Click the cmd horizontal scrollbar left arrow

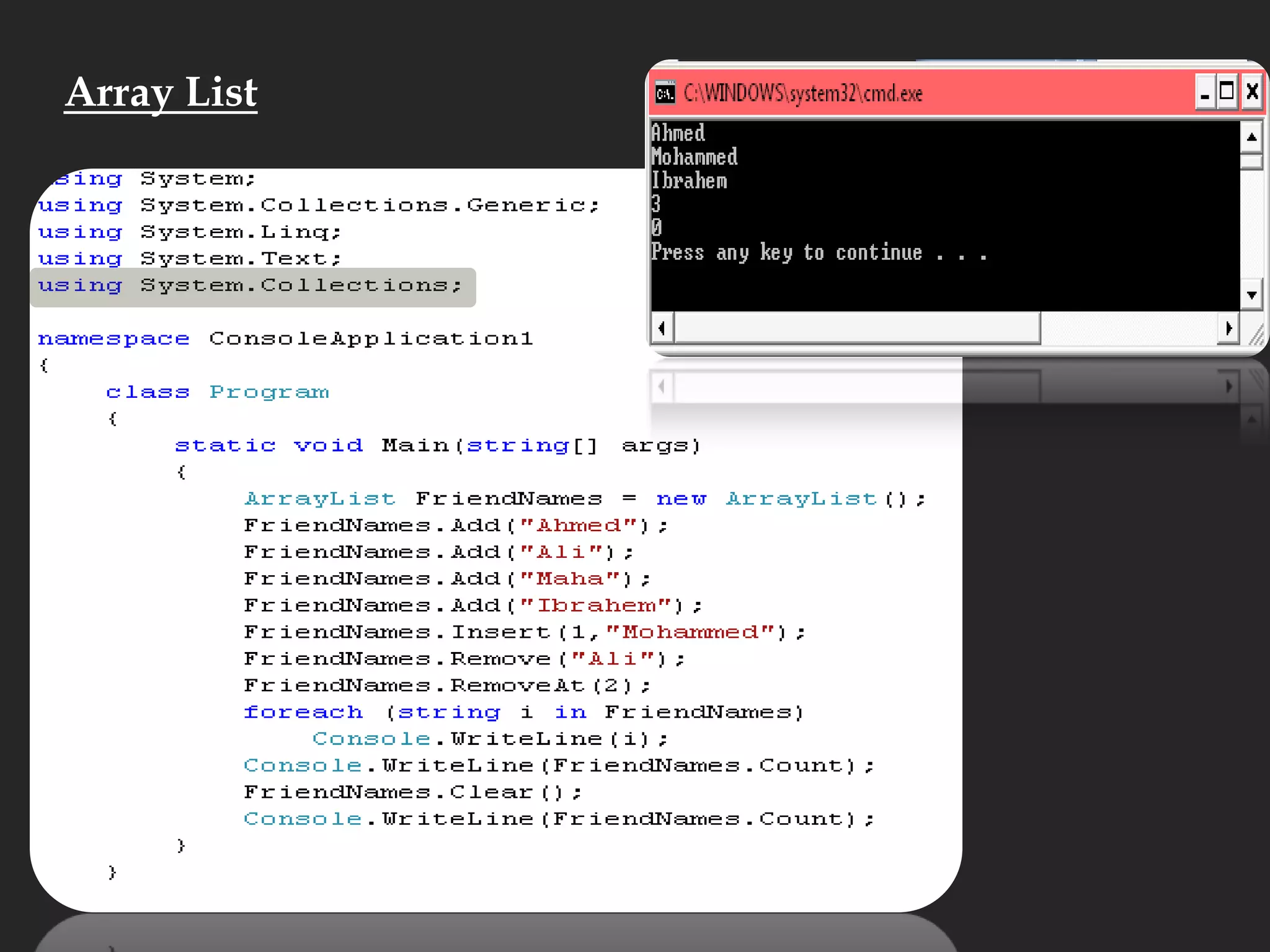[662, 328]
